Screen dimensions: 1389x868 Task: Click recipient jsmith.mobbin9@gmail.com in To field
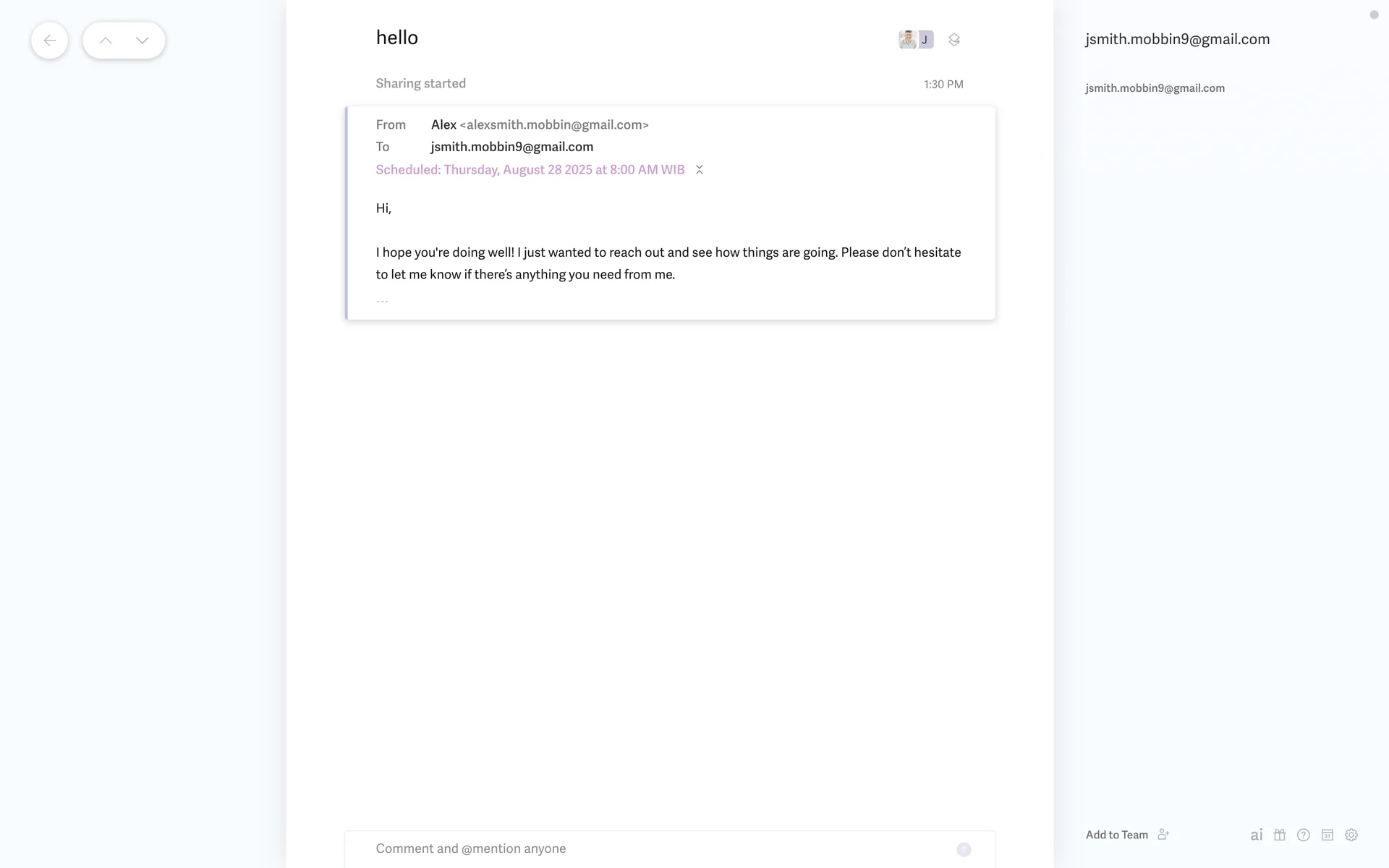[511, 147]
